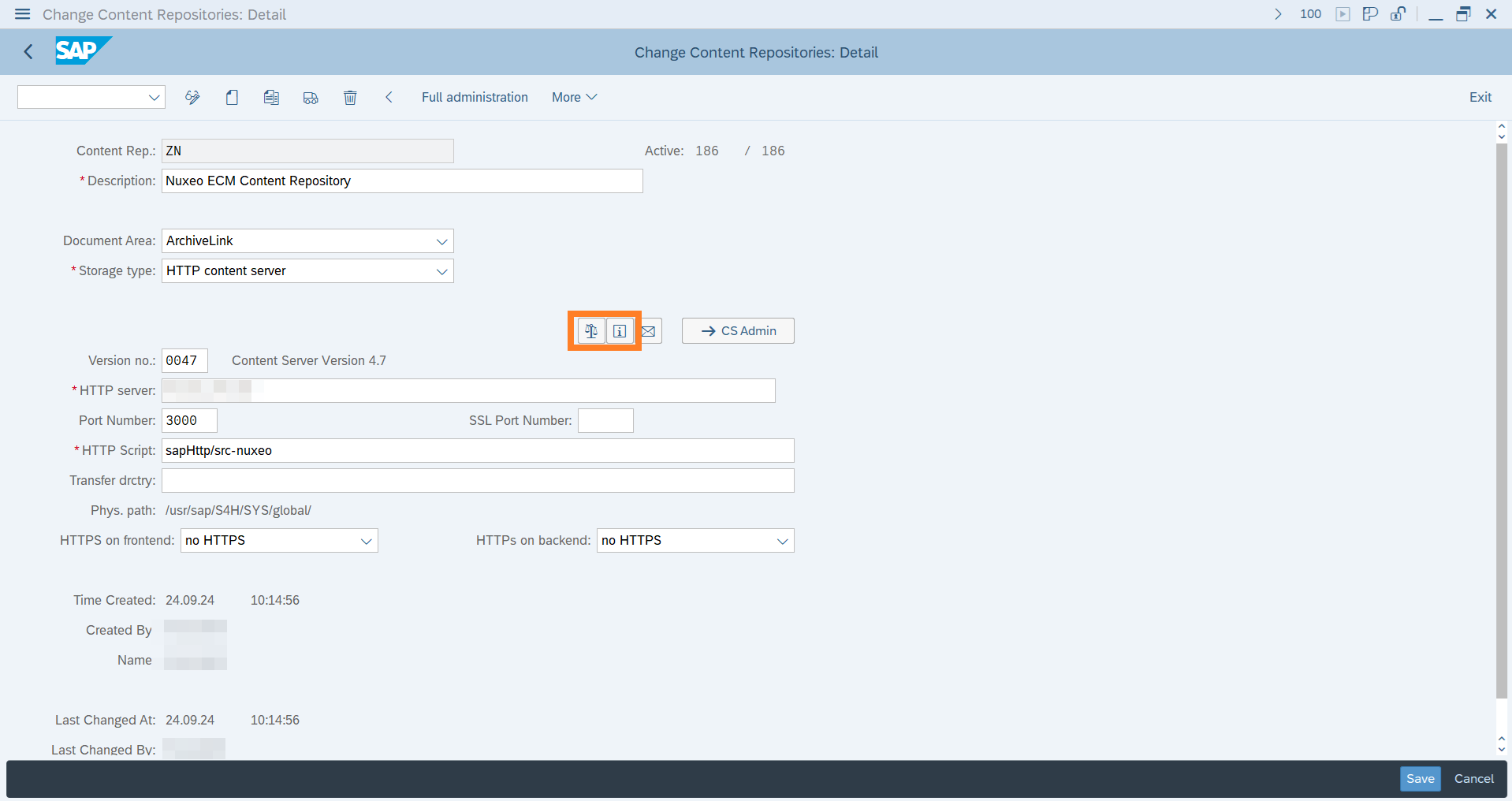Click the play icon in the title bar
Image resolution: width=1512 pixels, height=801 pixels.
1343,14
